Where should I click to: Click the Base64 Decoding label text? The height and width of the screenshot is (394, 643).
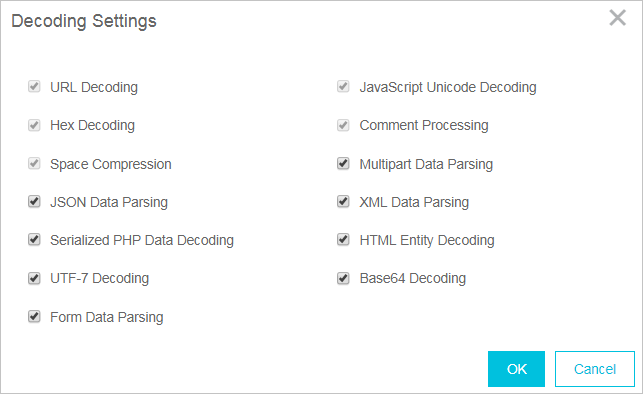coord(413,278)
